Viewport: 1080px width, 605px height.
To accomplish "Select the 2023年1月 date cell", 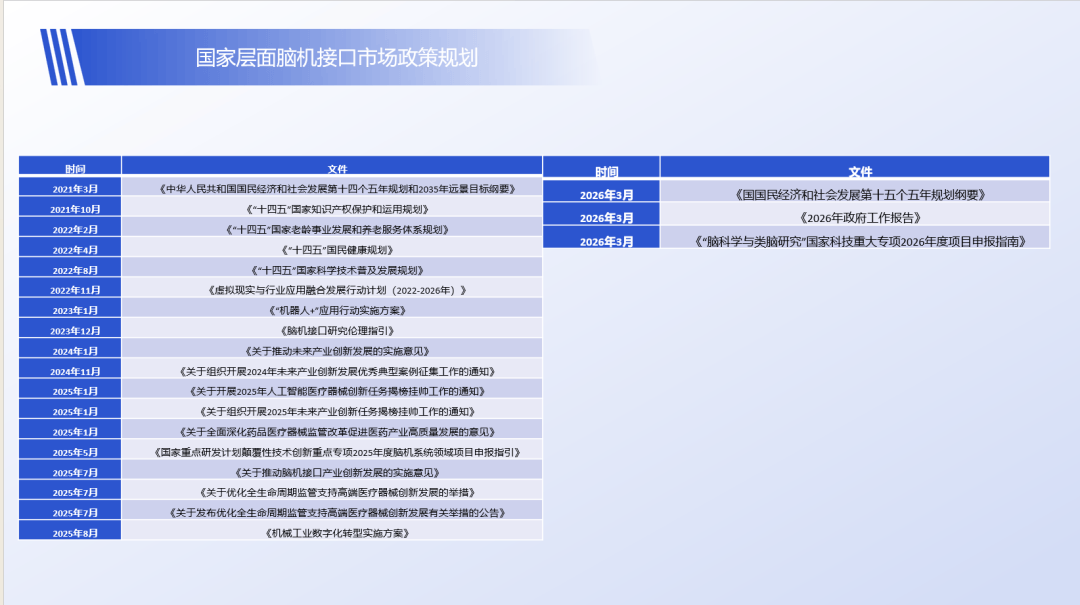I will coord(70,309).
